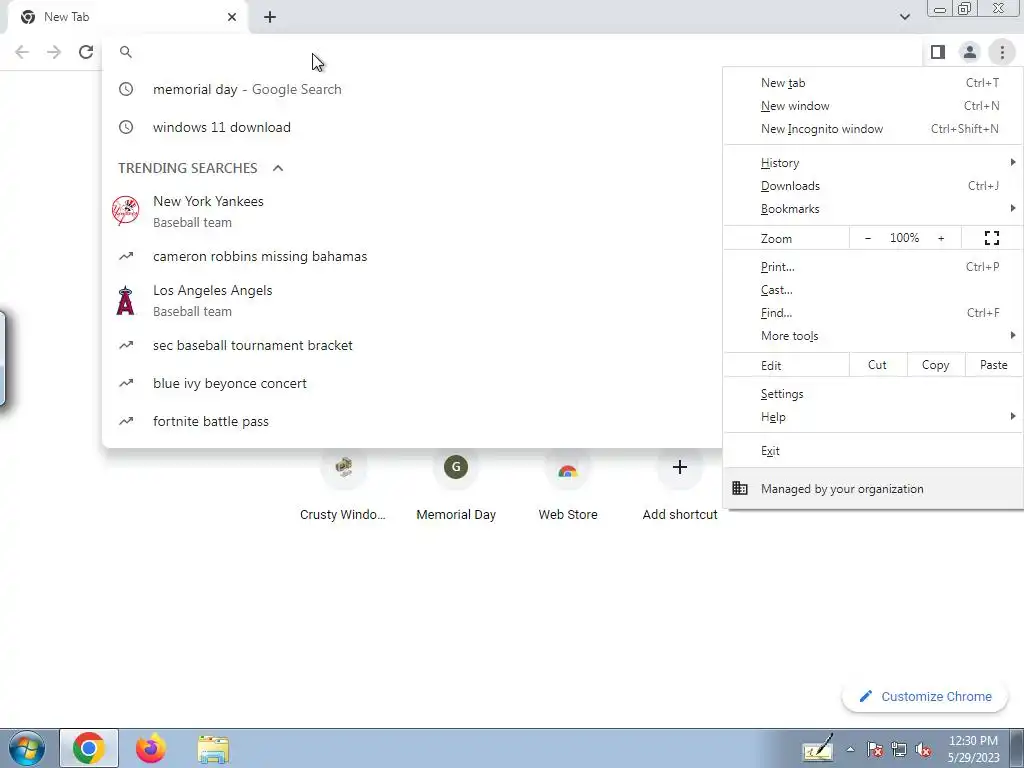Open a new tab with plus icon
This screenshot has height=768, width=1024.
(x=270, y=17)
